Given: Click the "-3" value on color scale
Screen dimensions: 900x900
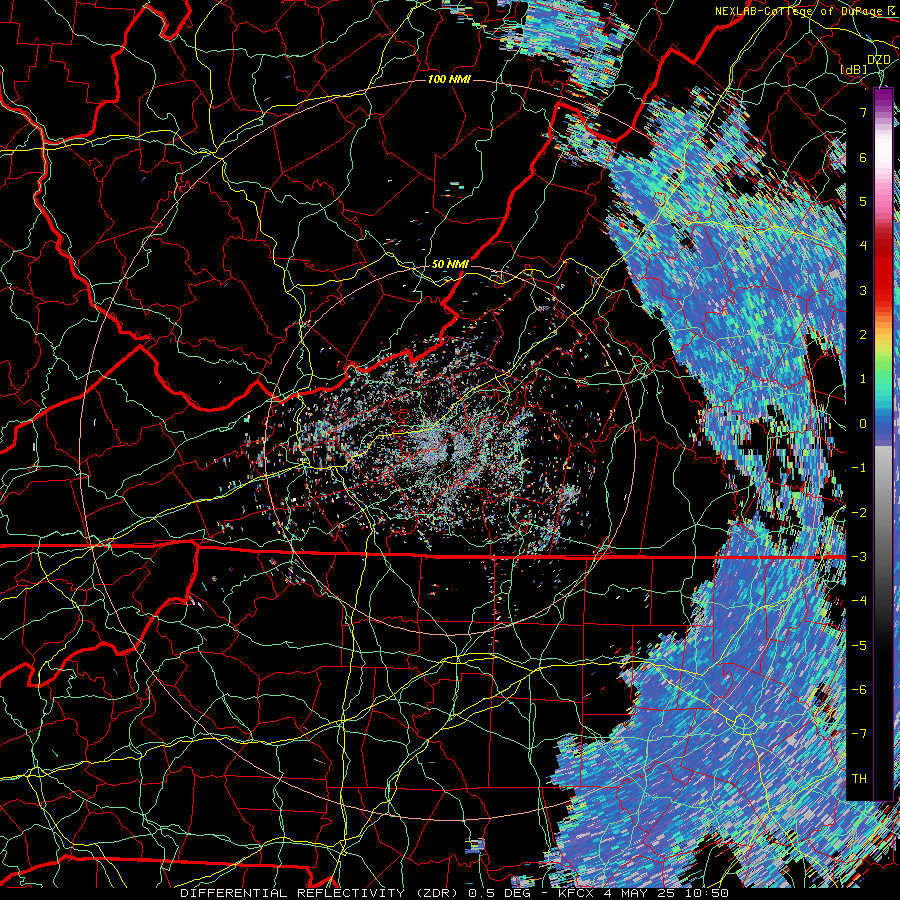Looking at the screenshot, I should coord(859,557).
